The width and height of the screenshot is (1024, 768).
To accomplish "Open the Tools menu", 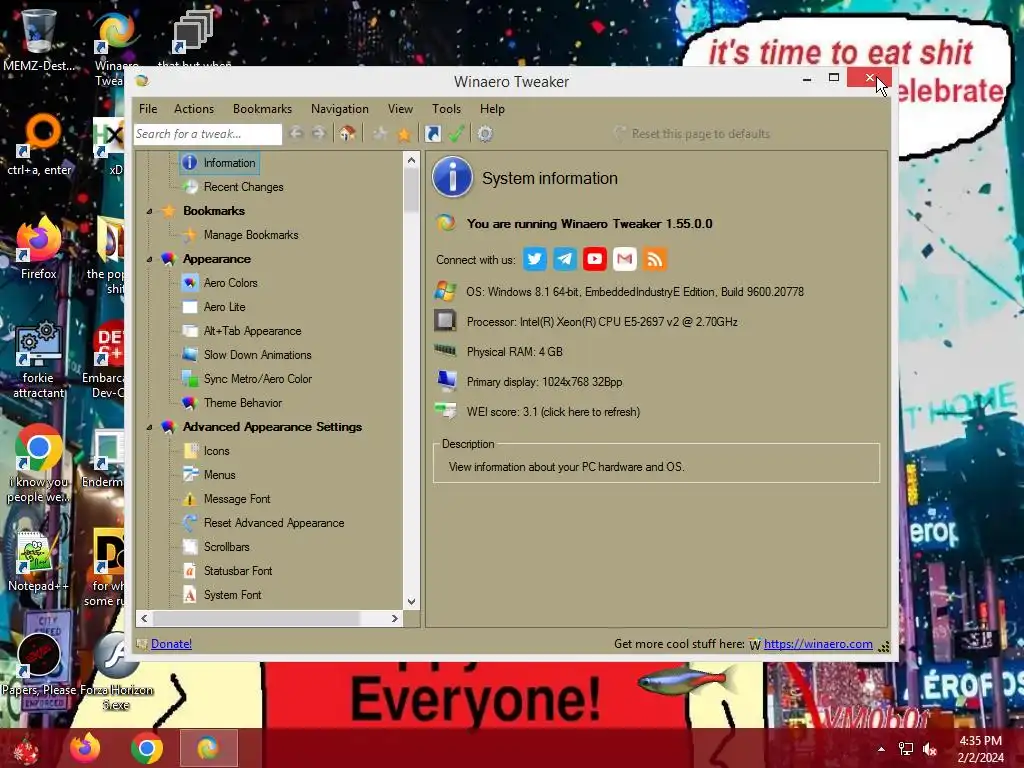I will pyautogui.click(x=447, y=109).
